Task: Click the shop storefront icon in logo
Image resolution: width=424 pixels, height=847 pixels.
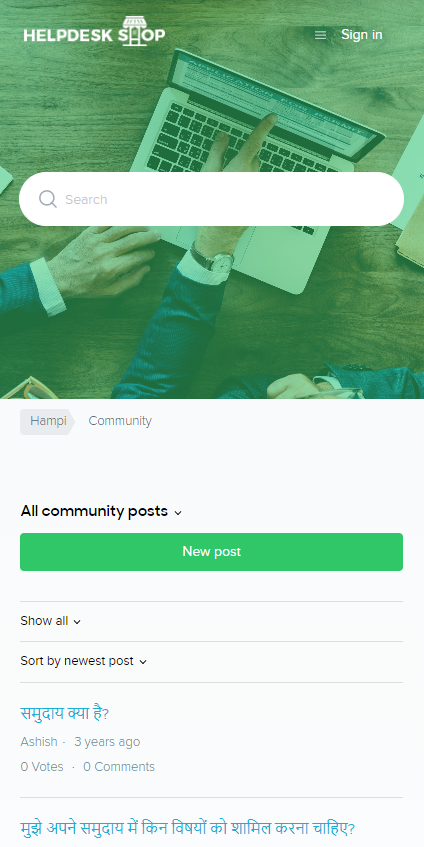Action: coord(134,31)
